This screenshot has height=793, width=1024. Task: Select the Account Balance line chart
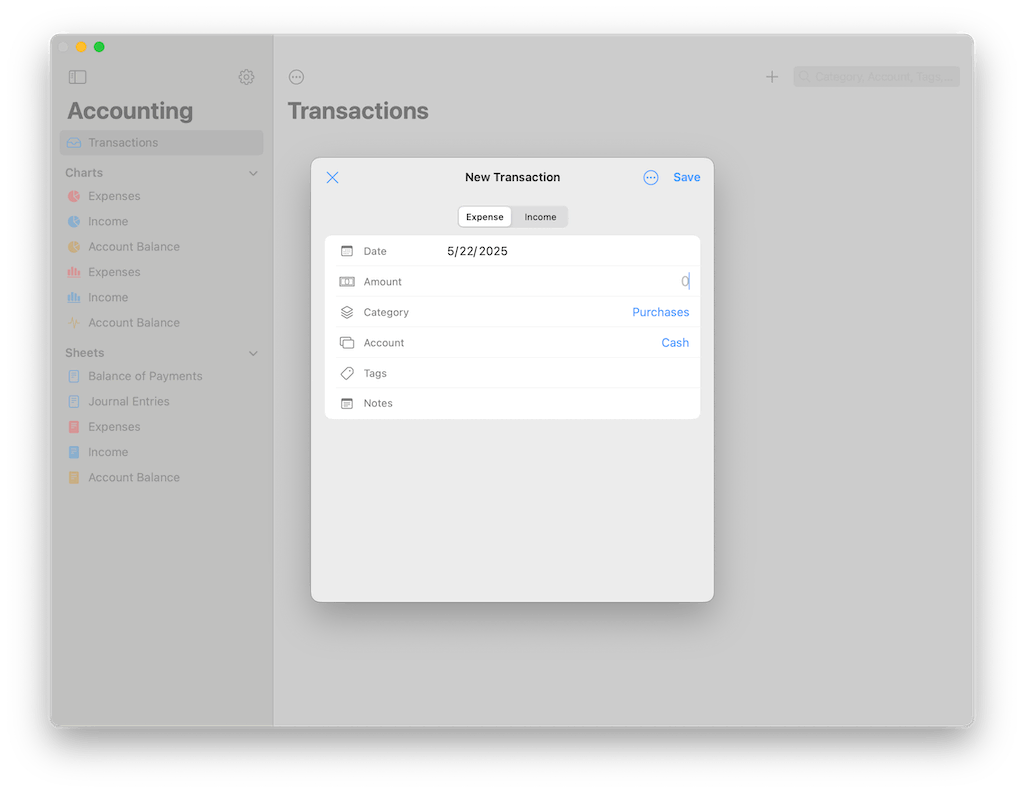(134, 322)
